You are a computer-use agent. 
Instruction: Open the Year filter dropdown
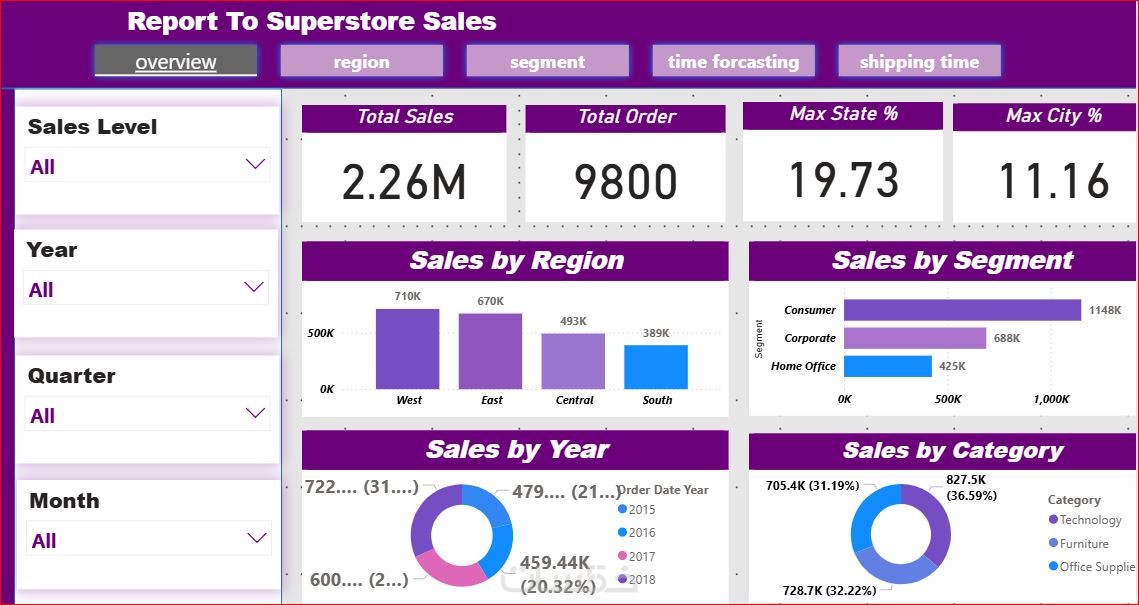pos(255,288)
